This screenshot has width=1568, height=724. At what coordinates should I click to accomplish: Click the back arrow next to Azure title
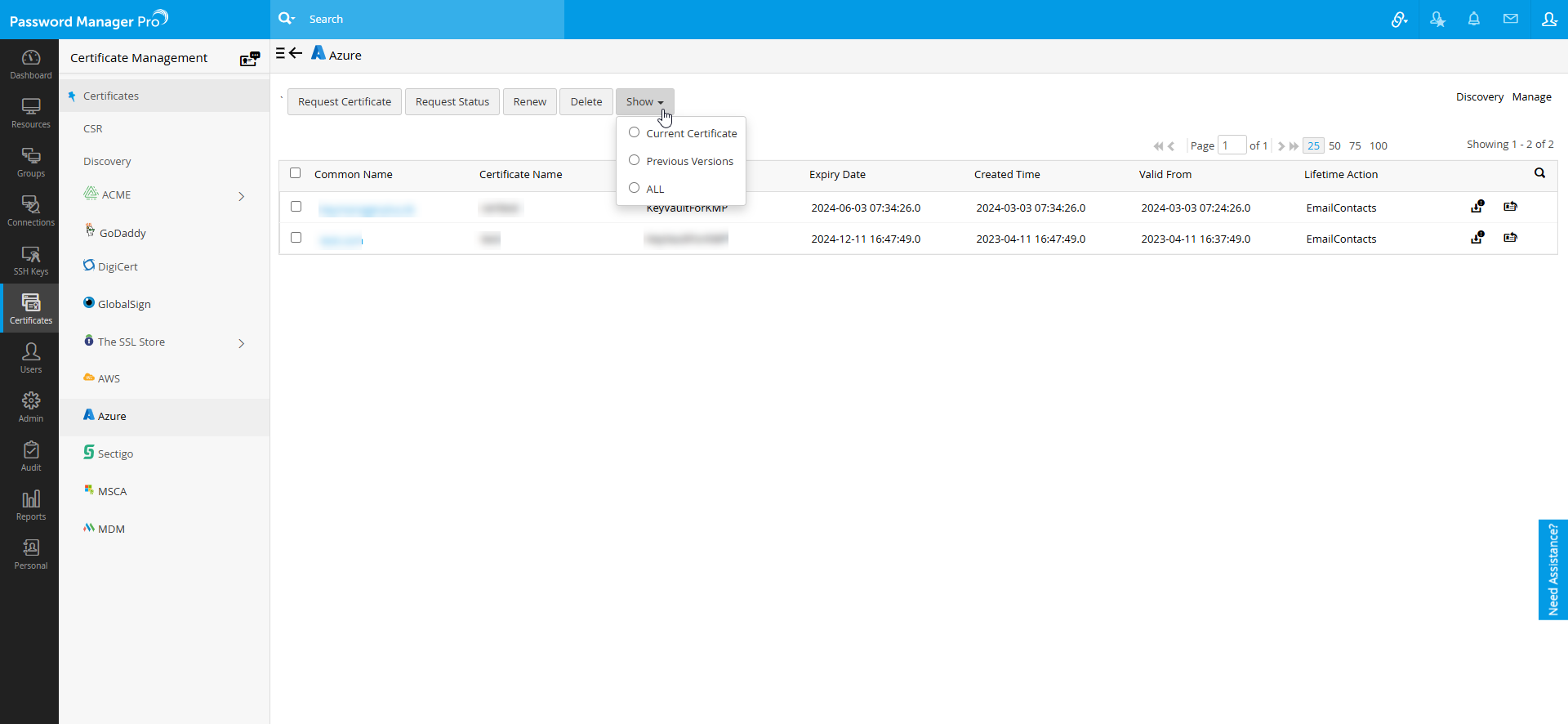click(x=296, y=53)
